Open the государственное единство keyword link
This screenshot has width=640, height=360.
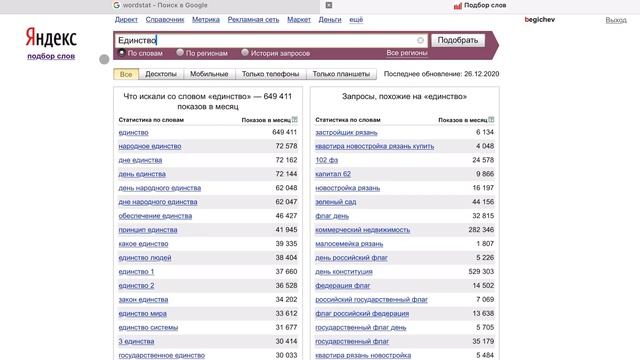[162, 355]
